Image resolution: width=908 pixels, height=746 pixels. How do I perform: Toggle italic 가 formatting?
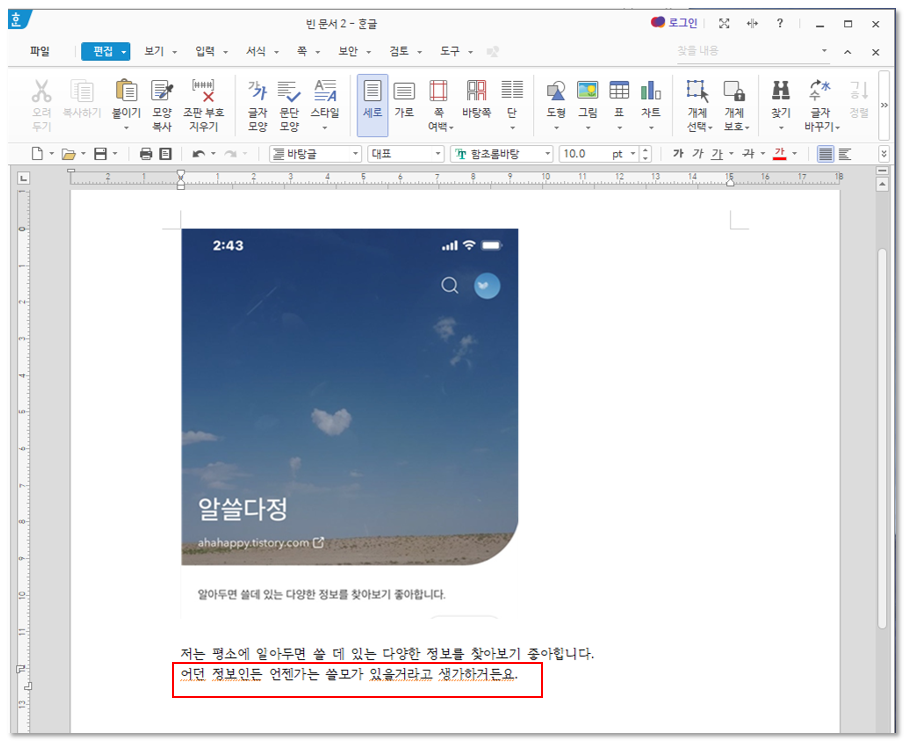(698, 153)
